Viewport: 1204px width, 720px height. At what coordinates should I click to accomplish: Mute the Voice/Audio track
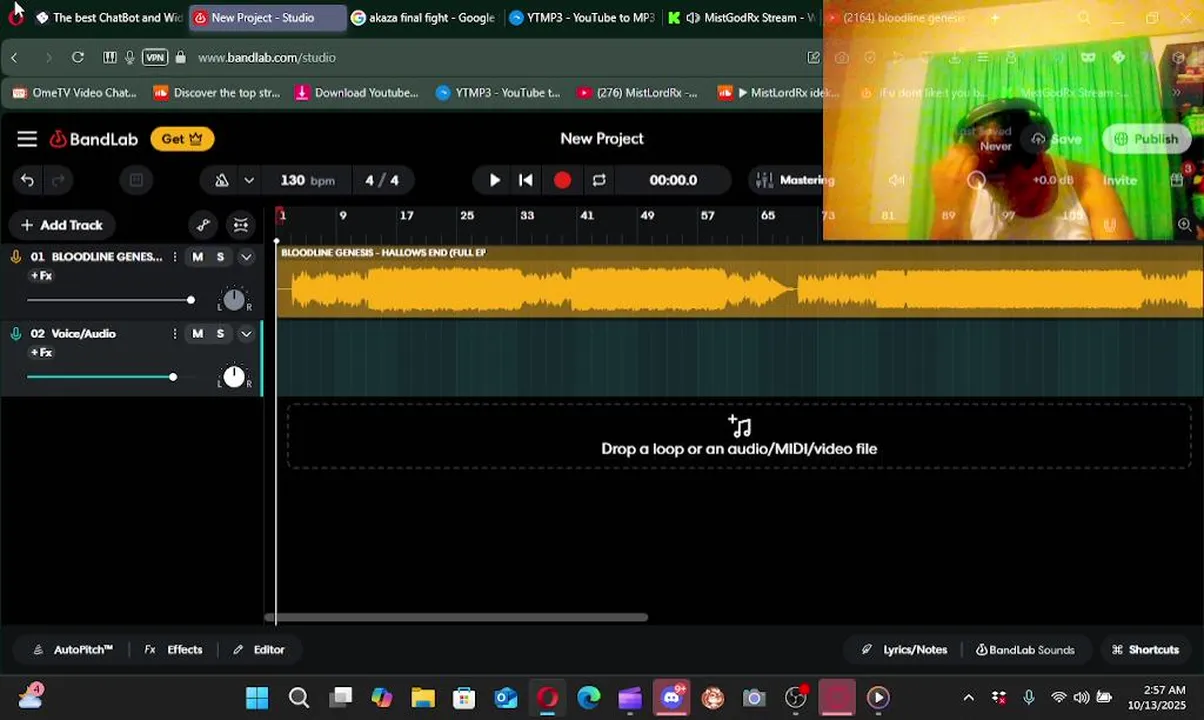197,334
